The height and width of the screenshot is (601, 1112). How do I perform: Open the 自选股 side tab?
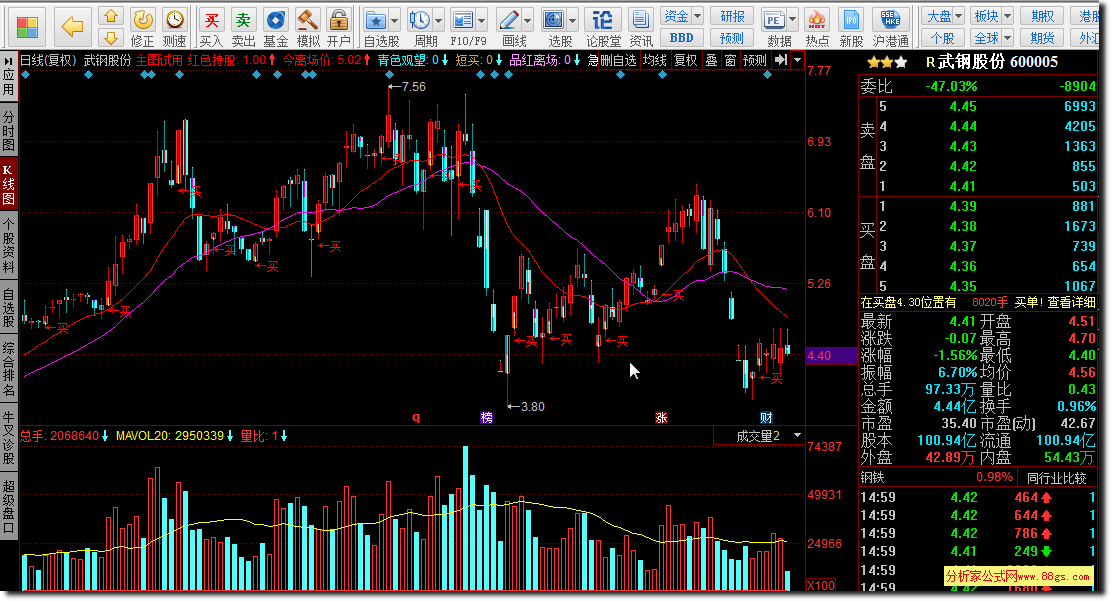[x=9, y=309]
